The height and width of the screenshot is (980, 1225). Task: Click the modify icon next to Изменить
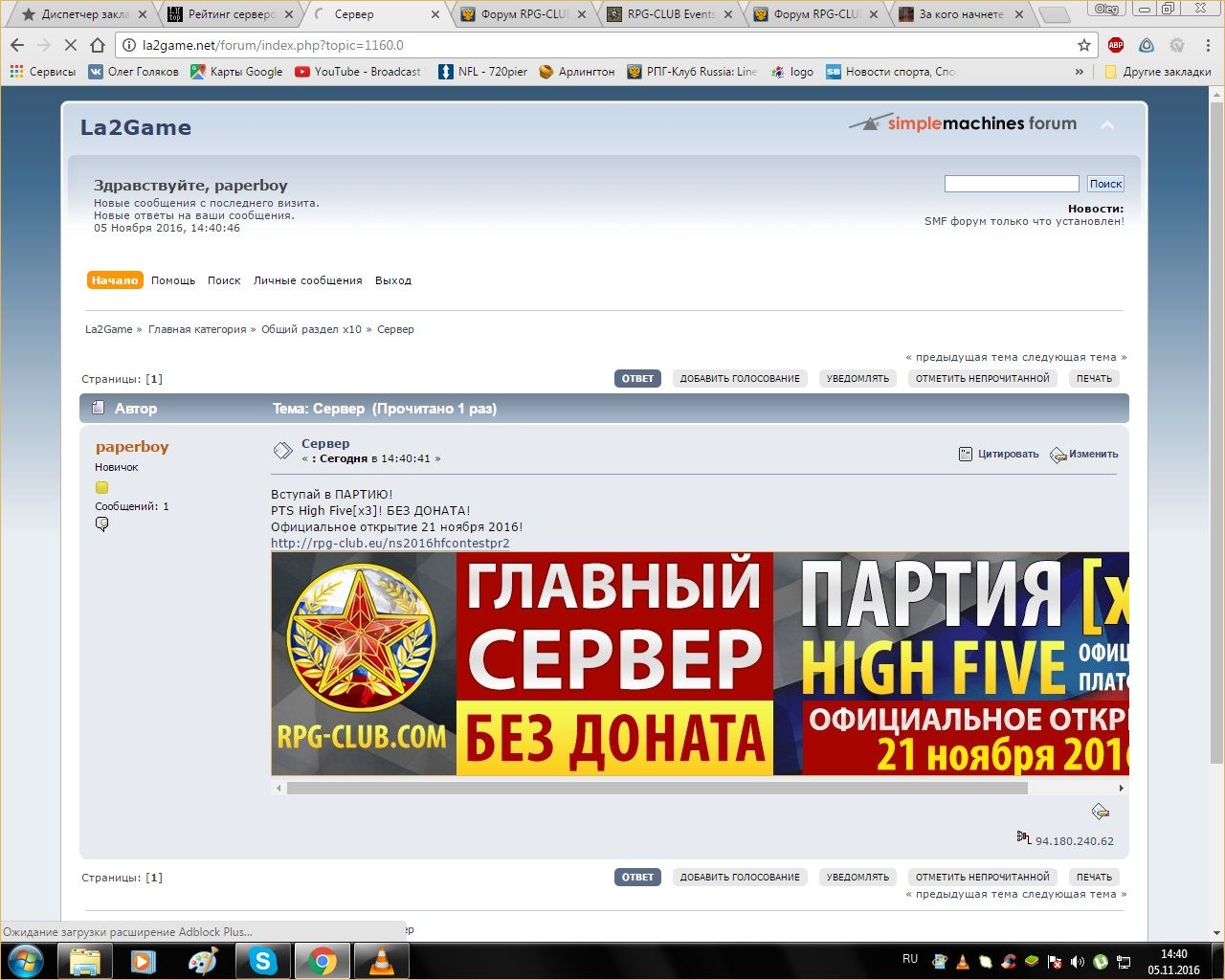[x=1058, y=455]
